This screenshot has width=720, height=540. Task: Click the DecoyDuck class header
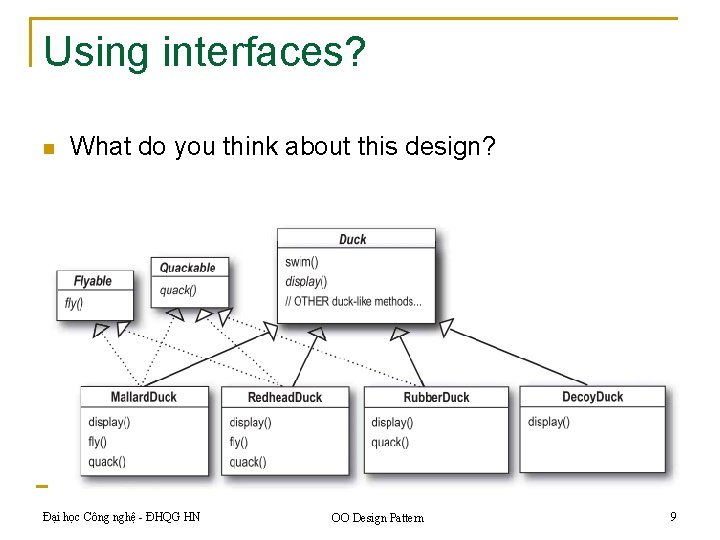[592, 397]
